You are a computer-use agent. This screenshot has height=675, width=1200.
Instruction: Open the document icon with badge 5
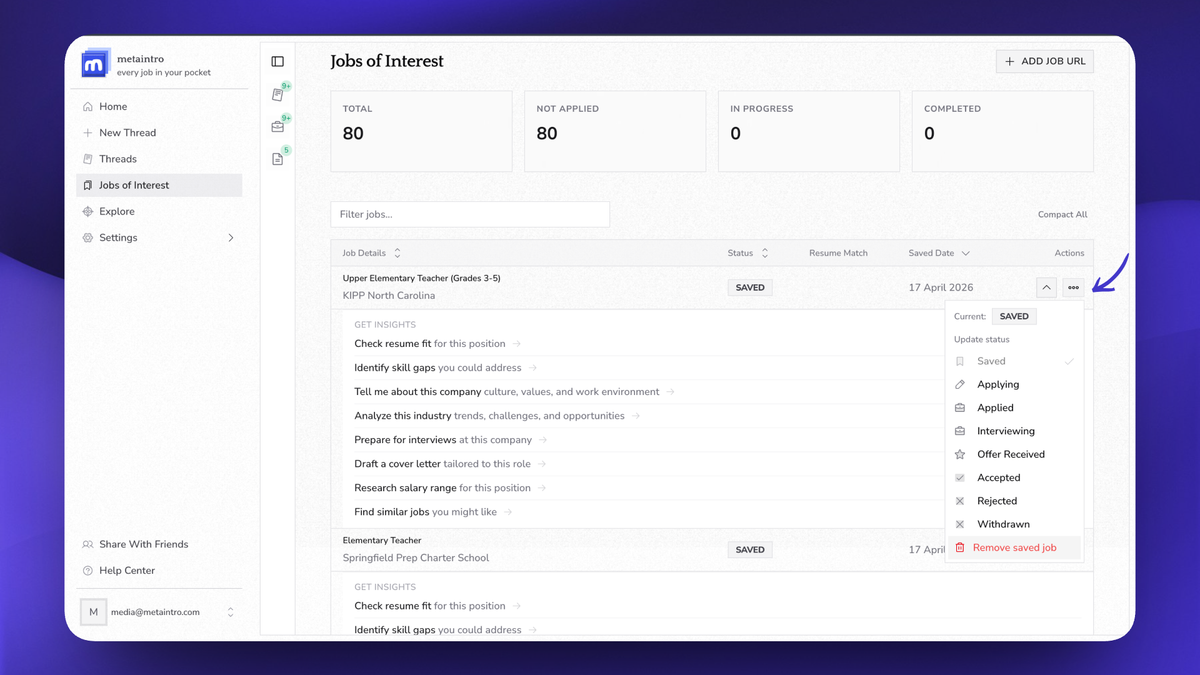[x=278, y=159]
